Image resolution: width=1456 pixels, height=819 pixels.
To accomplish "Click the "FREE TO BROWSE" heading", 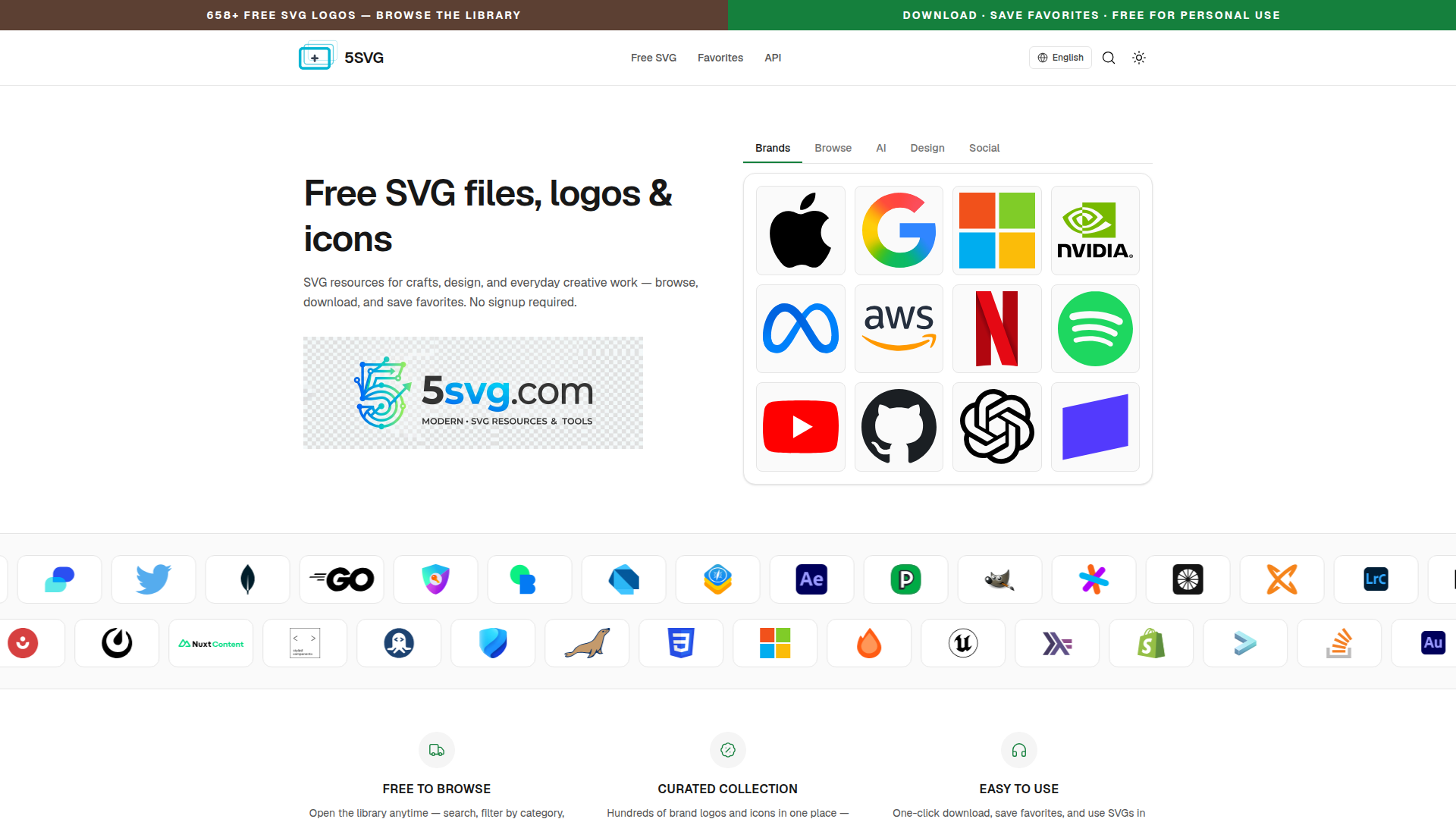I will click(x=437, y=789).
